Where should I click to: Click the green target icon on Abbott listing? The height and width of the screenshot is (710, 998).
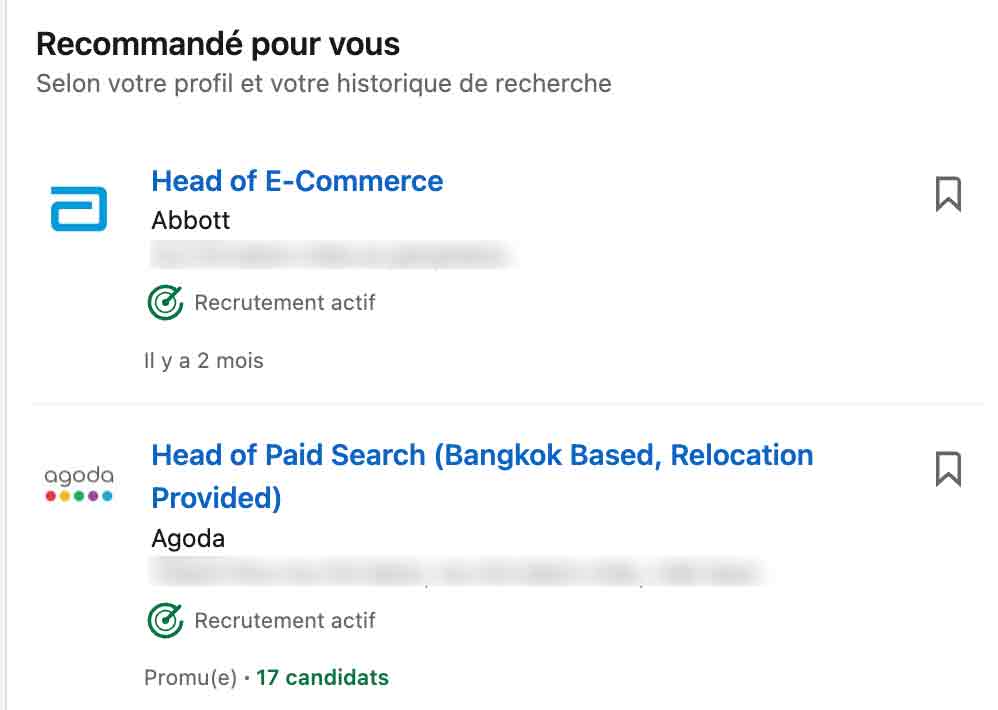coord(165,302)
